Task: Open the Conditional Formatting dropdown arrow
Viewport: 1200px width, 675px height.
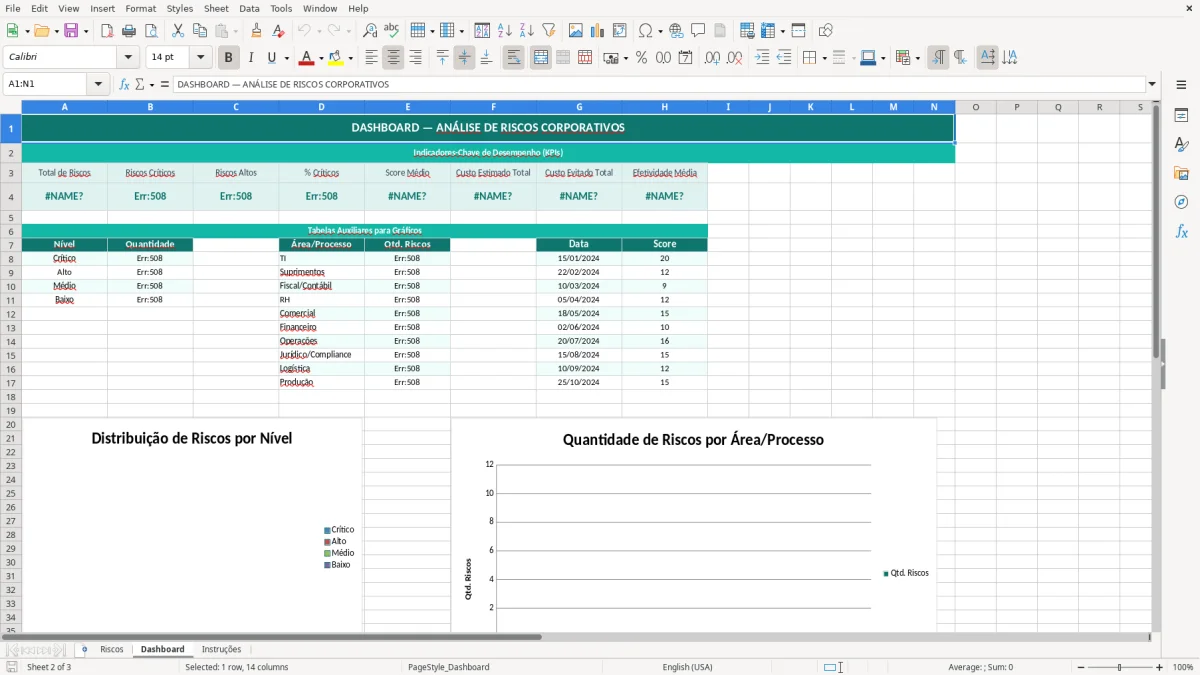Action: click(x=917, y=58)
